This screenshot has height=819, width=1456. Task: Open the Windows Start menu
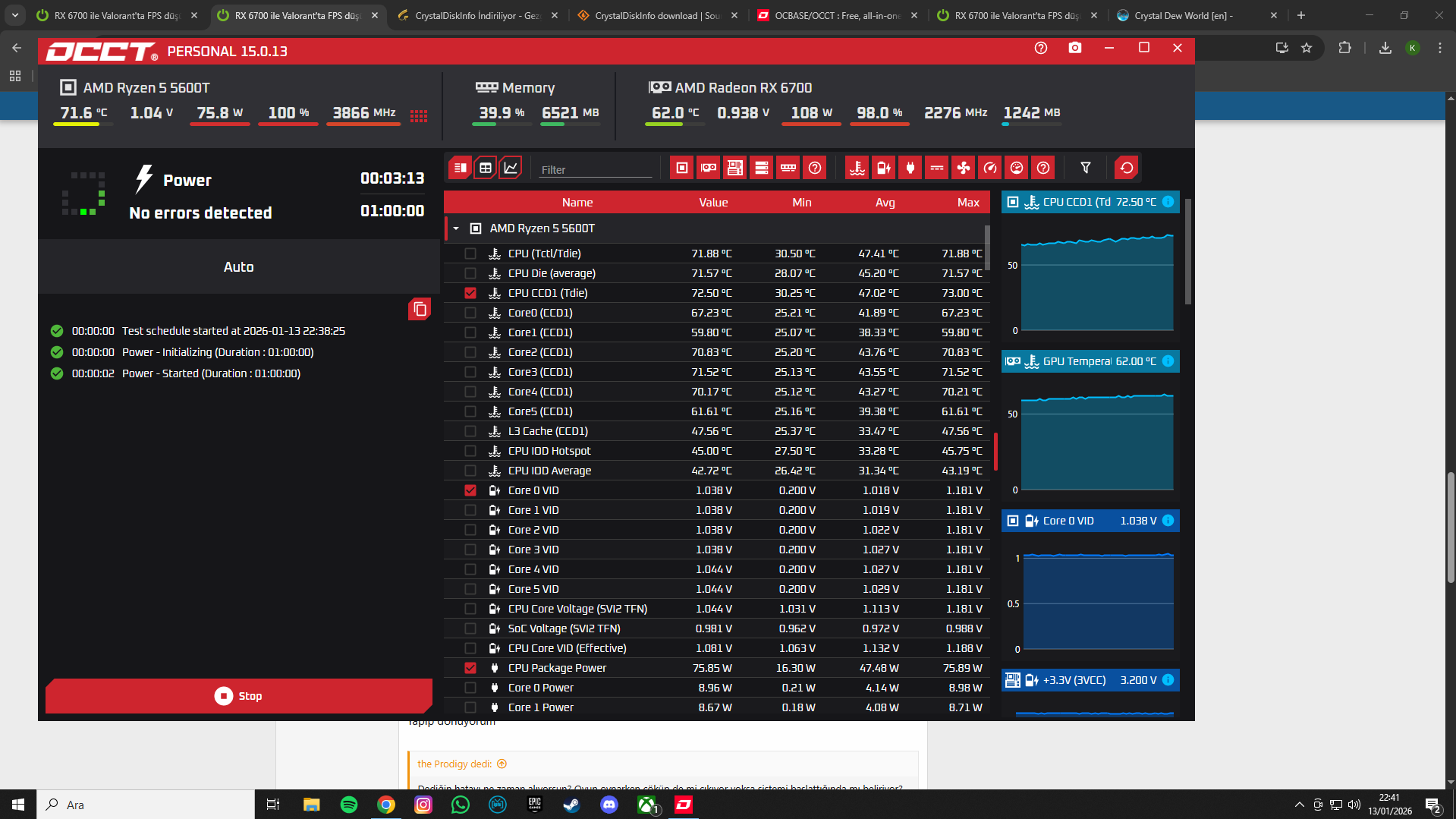point(18,805)
